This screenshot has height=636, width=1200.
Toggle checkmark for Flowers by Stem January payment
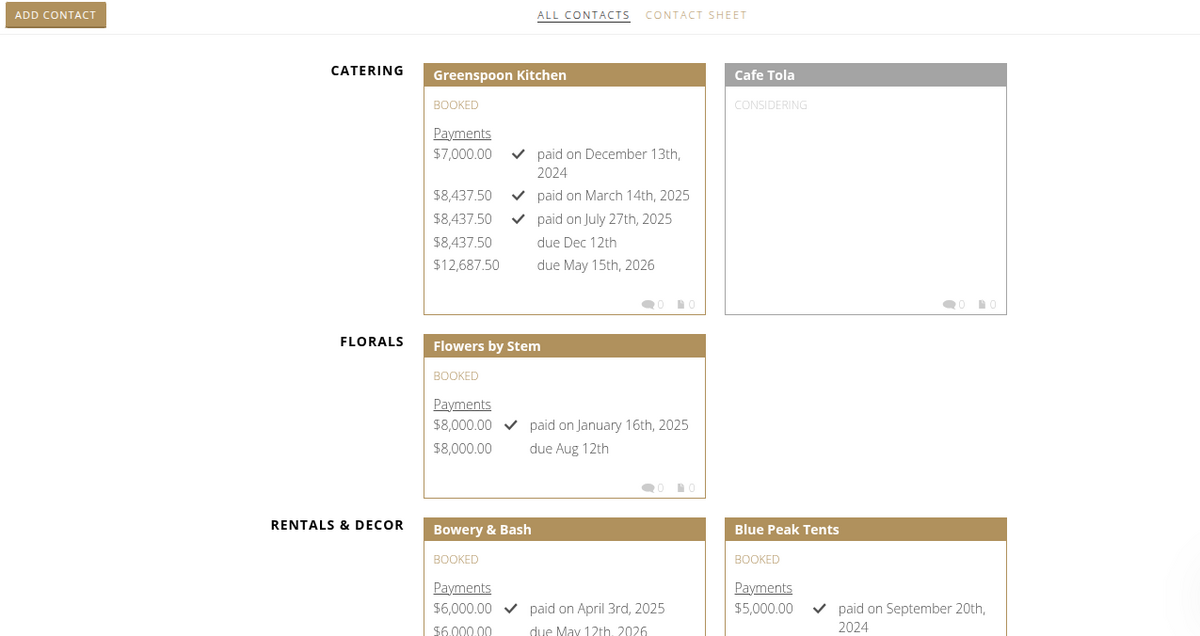pyautogui.click(x=511, y=425)
